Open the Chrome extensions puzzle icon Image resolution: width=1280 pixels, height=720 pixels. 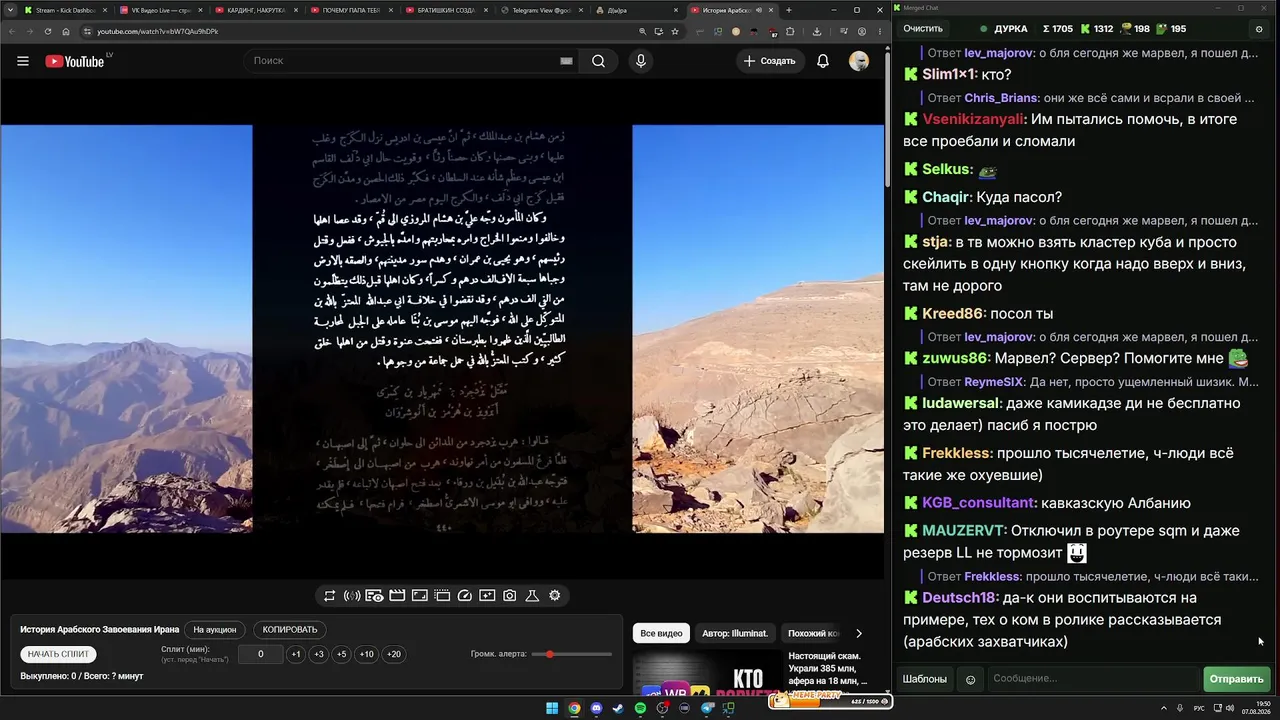pos(790,31)
